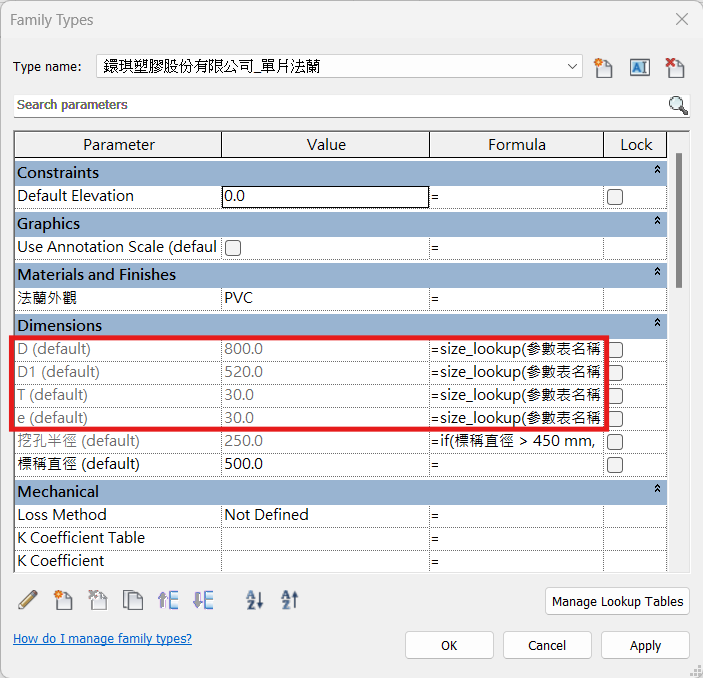Collapse the Constraints section
This screenshot has height=678, width=703.
(657, 172)
